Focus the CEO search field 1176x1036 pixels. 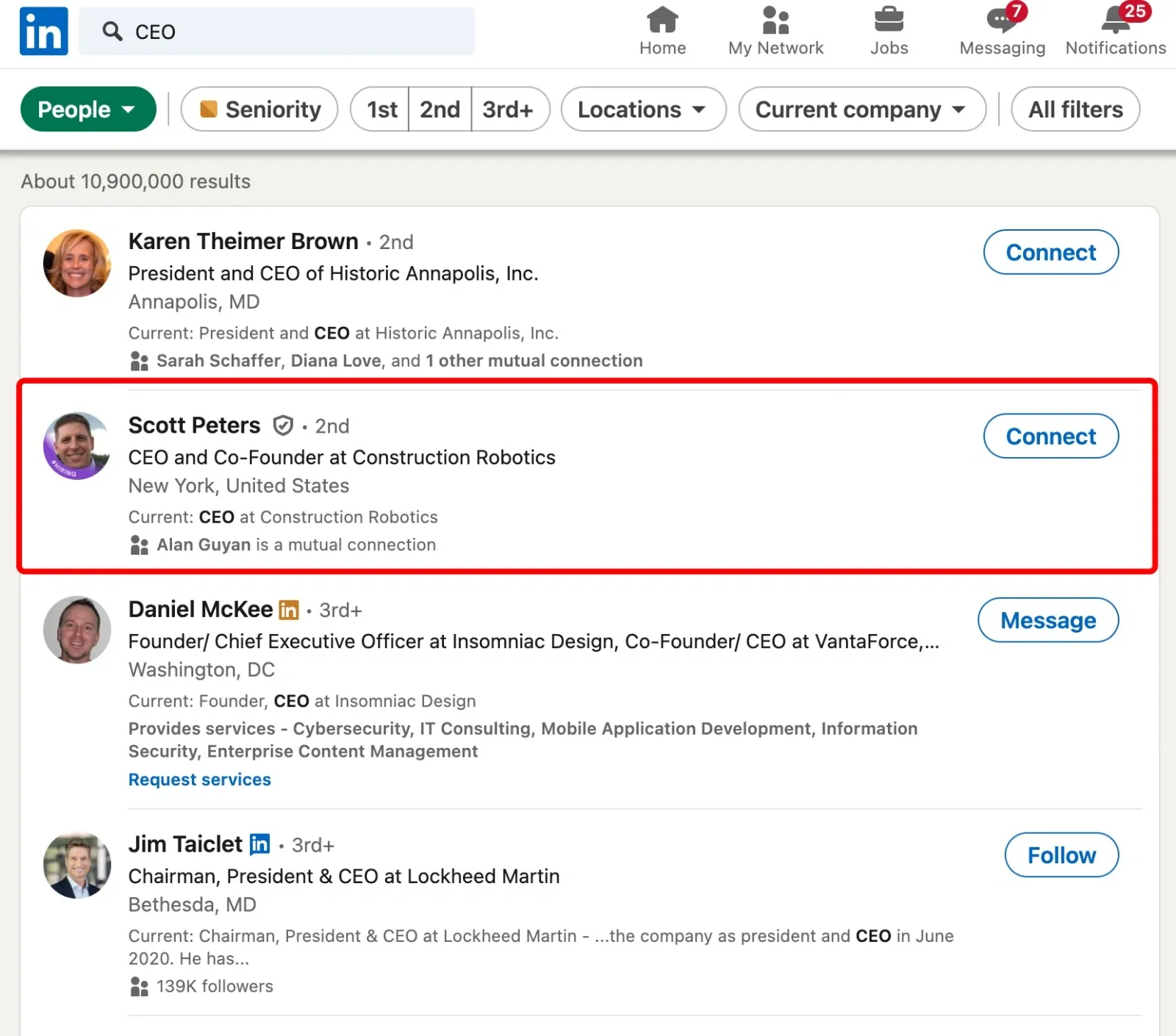click(276, 32)
